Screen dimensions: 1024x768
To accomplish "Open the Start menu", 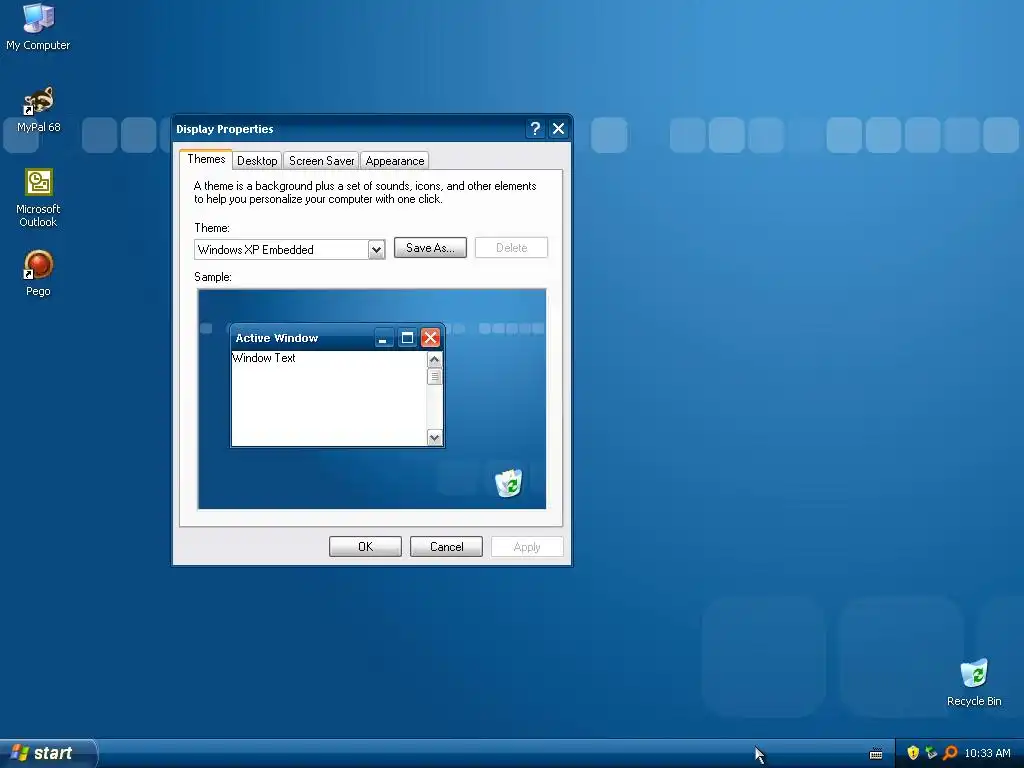I will (x=48, y=753).
